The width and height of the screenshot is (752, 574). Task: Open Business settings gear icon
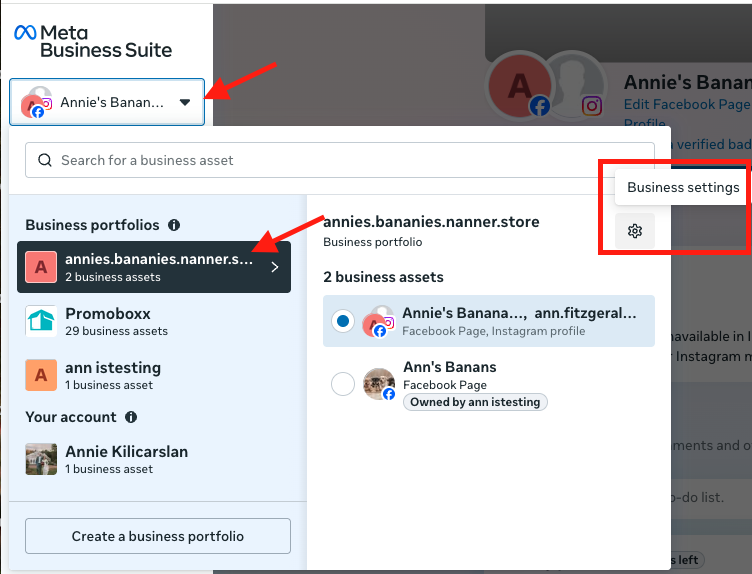click(634, 231)
